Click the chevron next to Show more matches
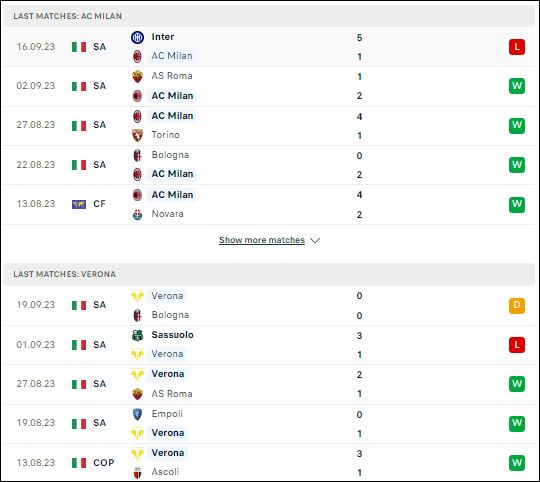Screen dimensions: 540x482 coord(315,240)
